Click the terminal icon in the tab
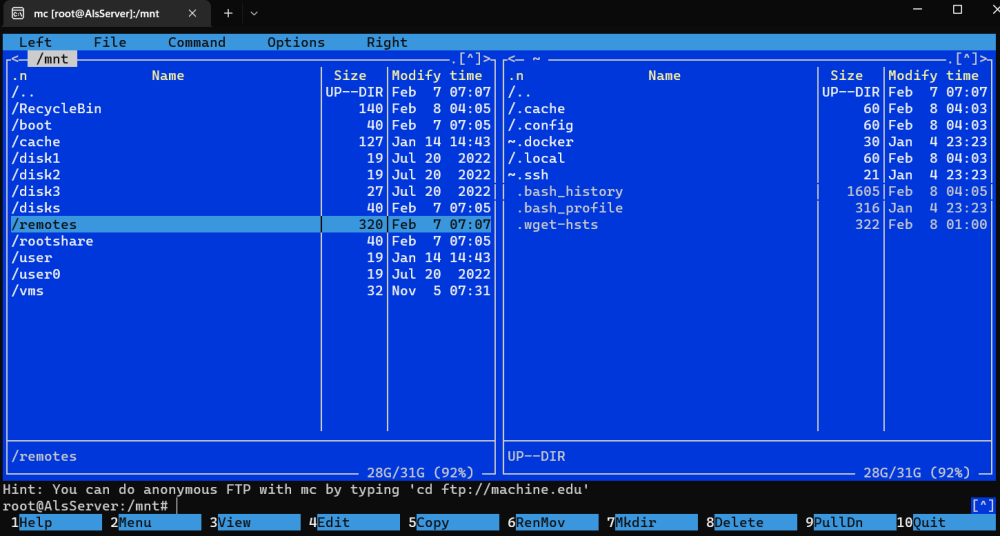Screen dimensions: 1000x536 pos(18,13)
